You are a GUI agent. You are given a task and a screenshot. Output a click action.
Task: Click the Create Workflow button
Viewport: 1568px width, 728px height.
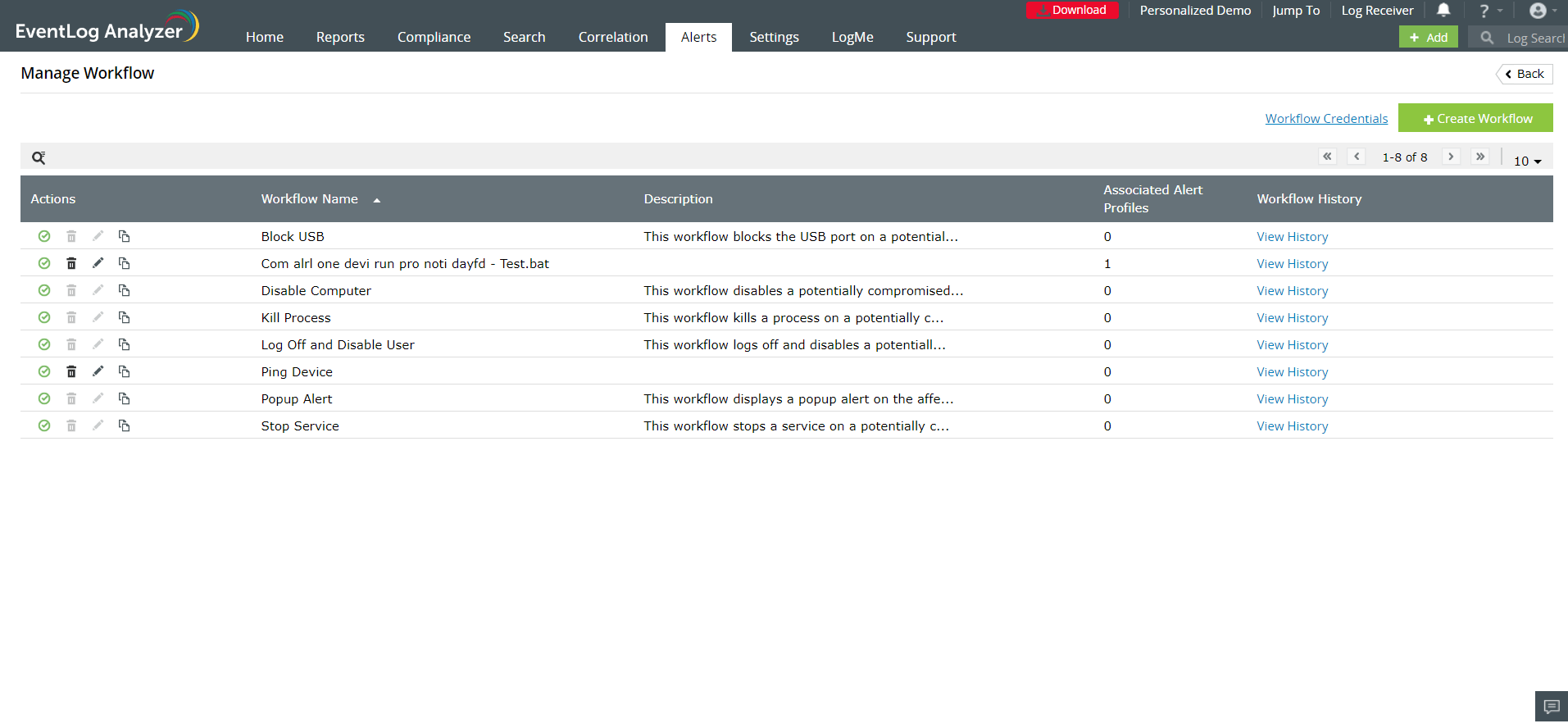(x=1475, y=118)
